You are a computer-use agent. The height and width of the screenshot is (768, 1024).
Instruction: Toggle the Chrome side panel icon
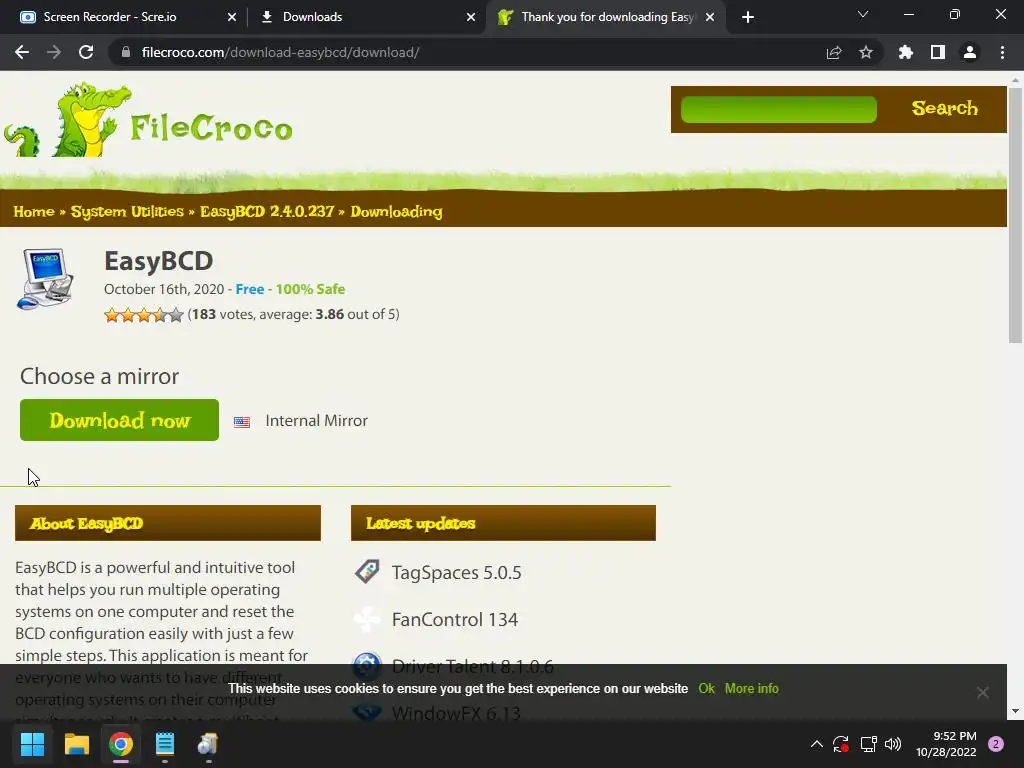click(x=938, y=52)
